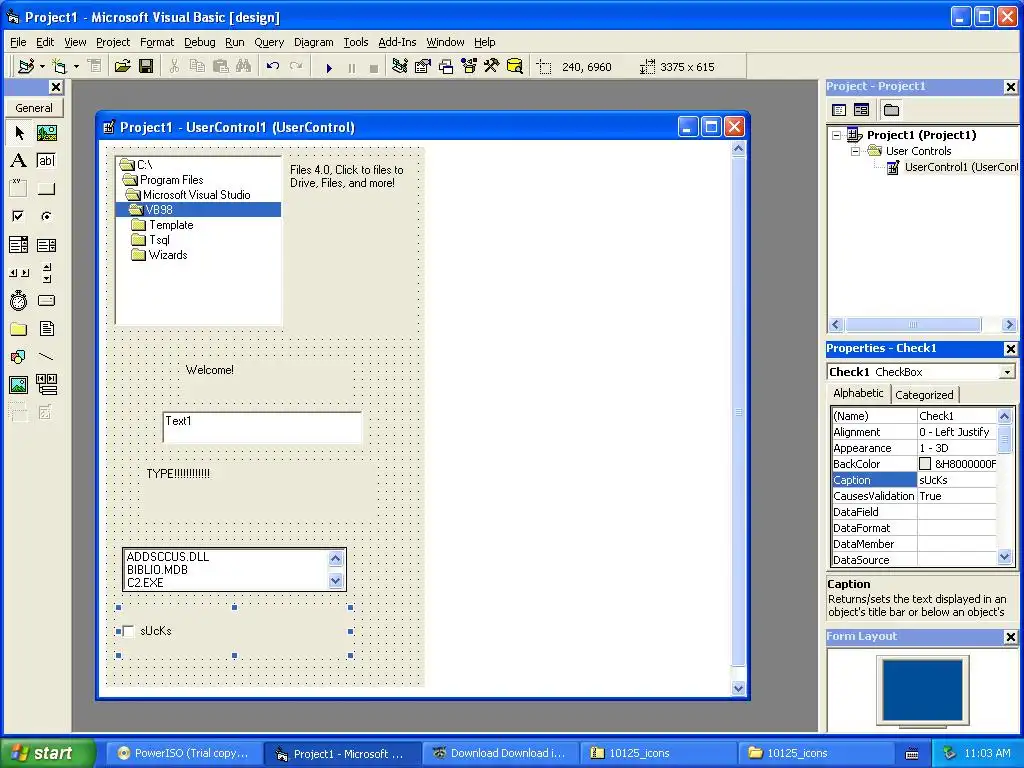Select the ListBox control tool

click(x=46, y=245)
